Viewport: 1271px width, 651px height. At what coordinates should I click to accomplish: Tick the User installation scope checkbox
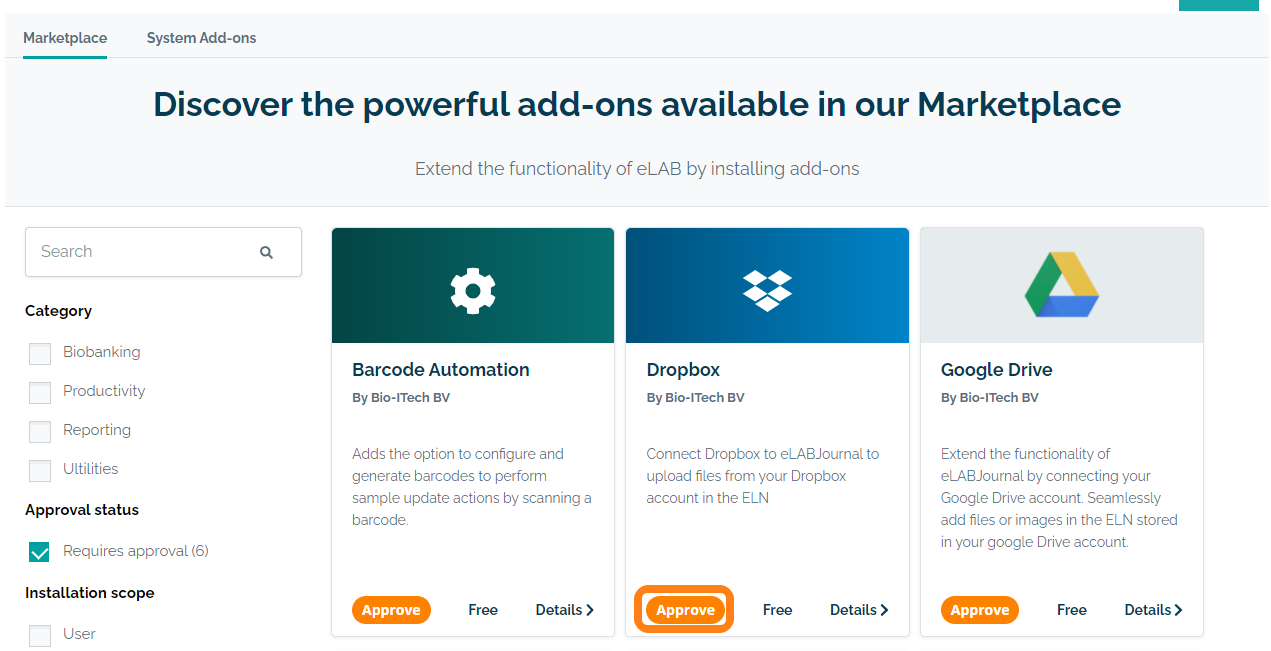tap(40, 635)
